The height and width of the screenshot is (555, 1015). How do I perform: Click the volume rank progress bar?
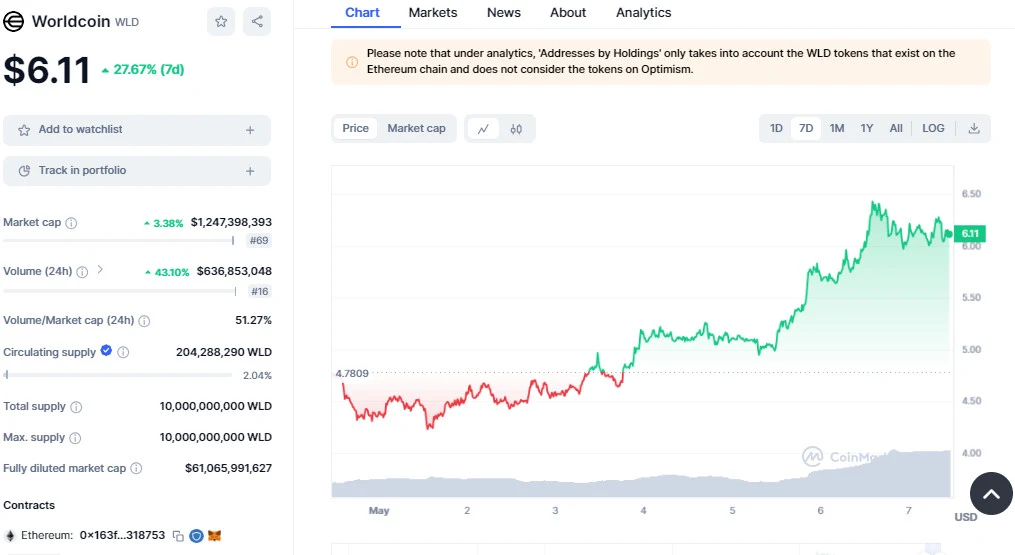pyautogui.click(x=120, y=291)
